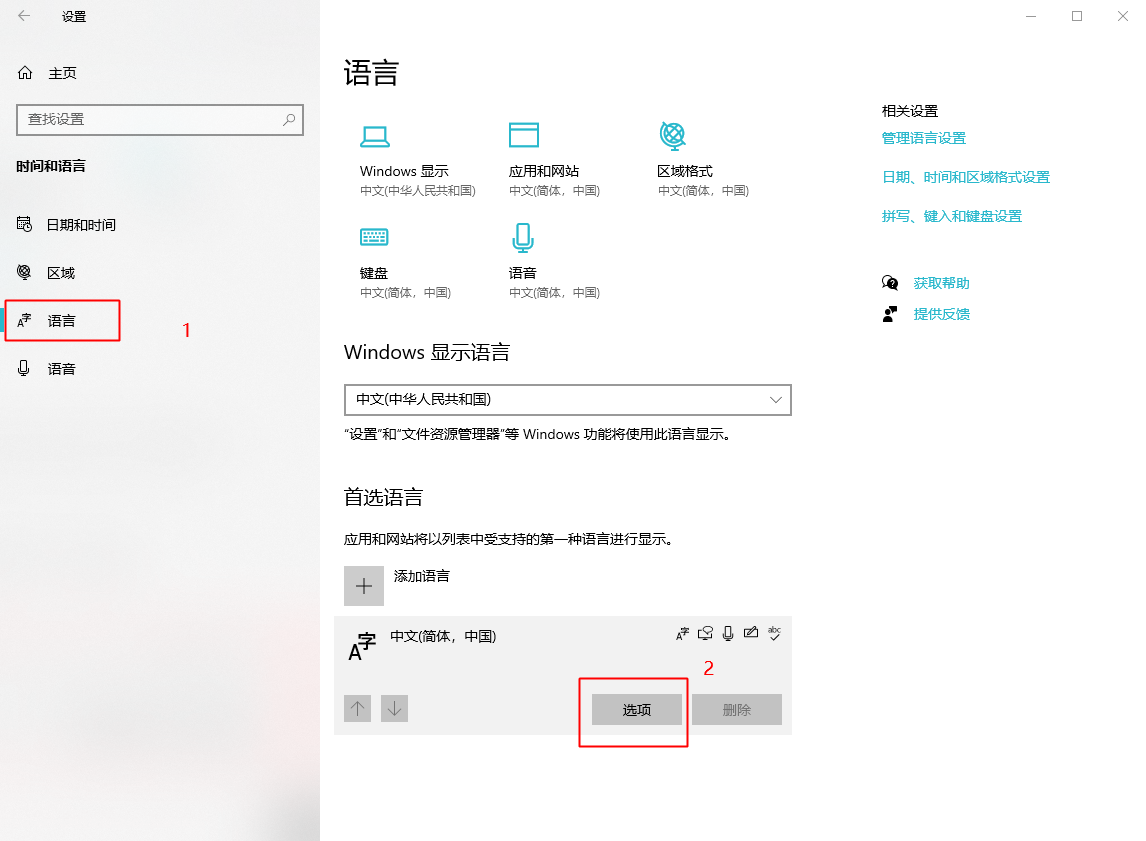Image resolution: width=1146 pixels, height=841 pixels.
Task: Click inside the 查找设置 search box
Action: (160, 119)
